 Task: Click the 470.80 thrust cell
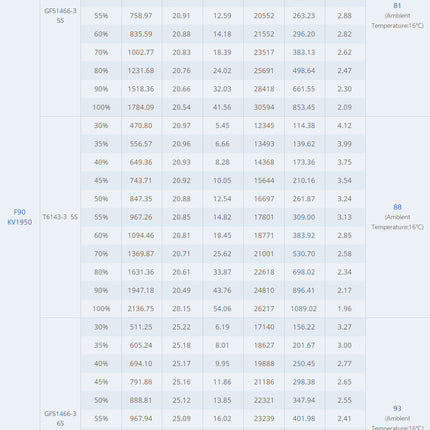click(141, 126)
